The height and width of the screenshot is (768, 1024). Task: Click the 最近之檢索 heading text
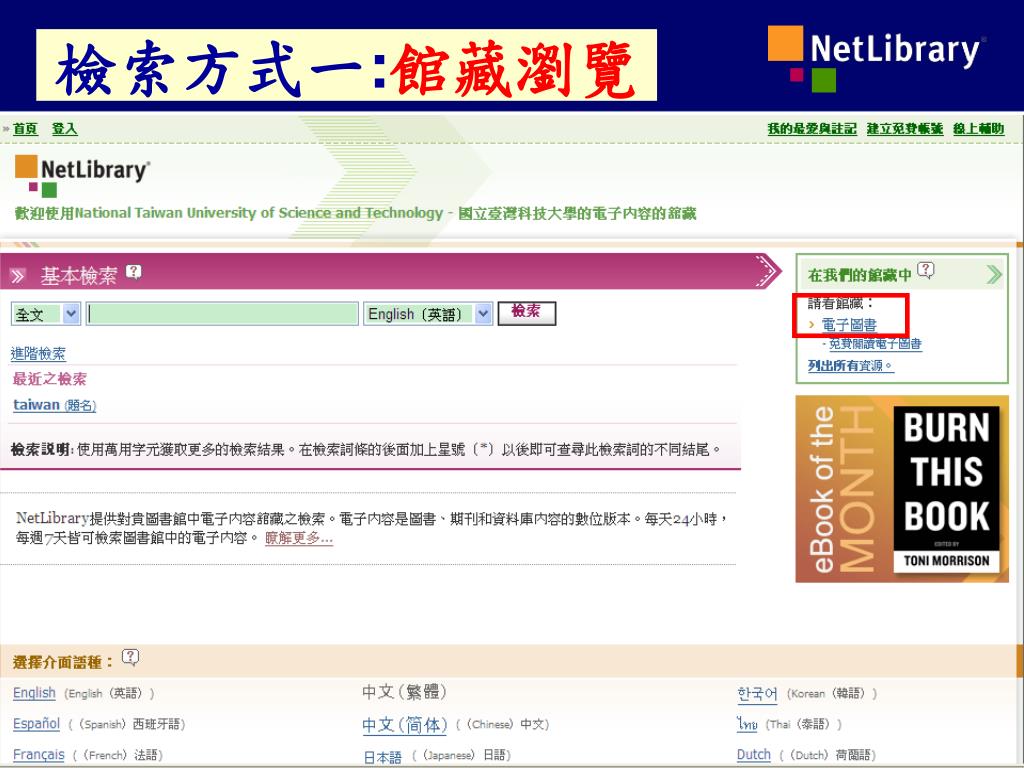pos(50,379)
